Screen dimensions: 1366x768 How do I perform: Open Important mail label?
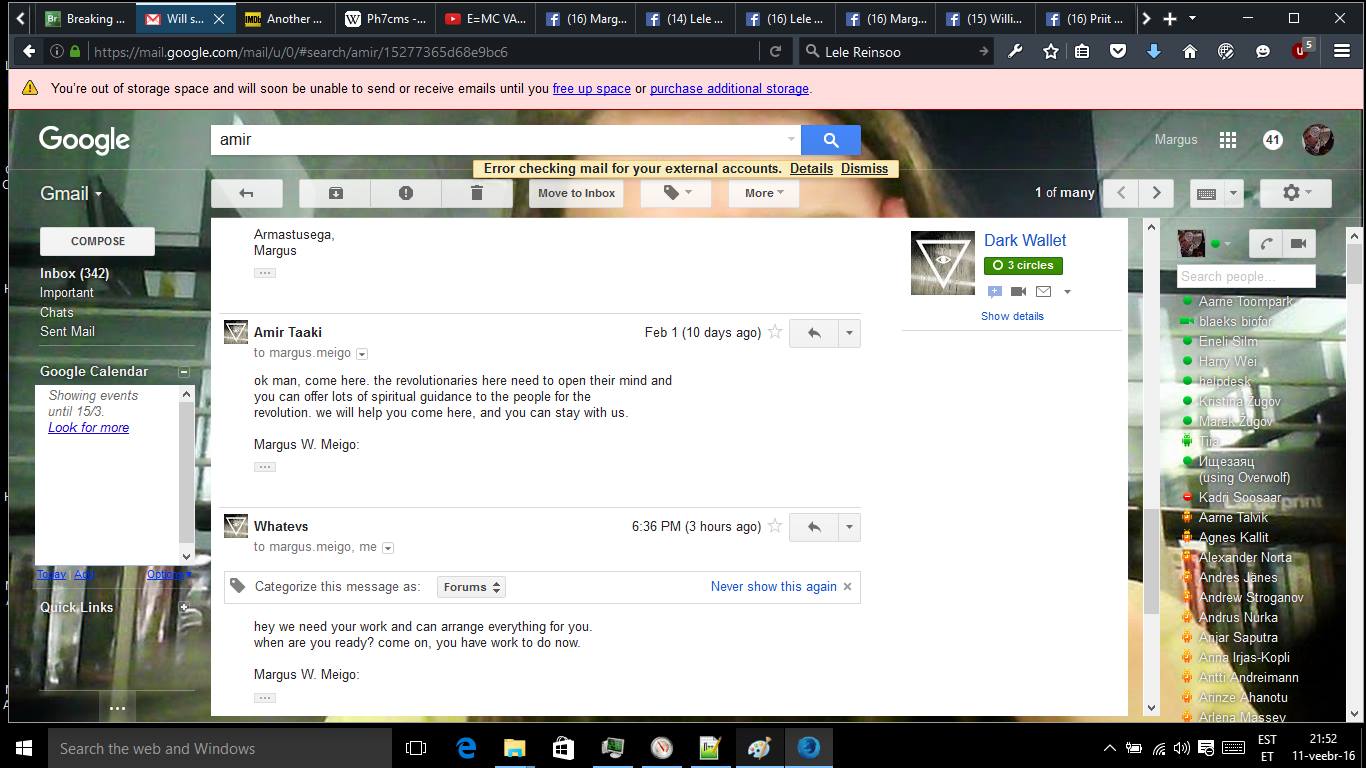[67, 293]
